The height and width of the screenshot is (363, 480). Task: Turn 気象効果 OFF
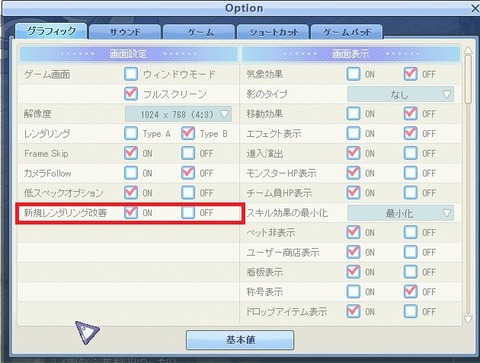click(x=410, y=74)
